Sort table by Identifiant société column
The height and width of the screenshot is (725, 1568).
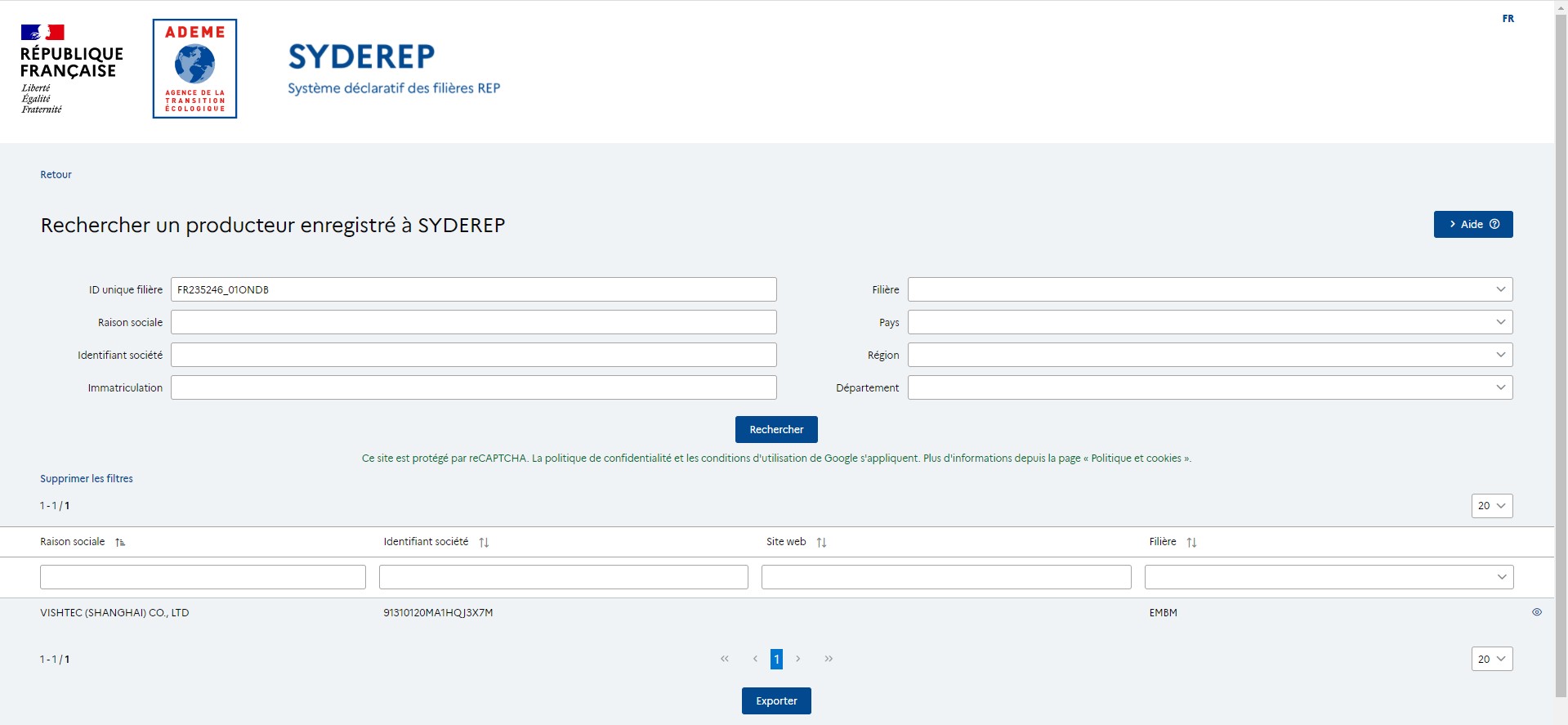pos(484,543)
